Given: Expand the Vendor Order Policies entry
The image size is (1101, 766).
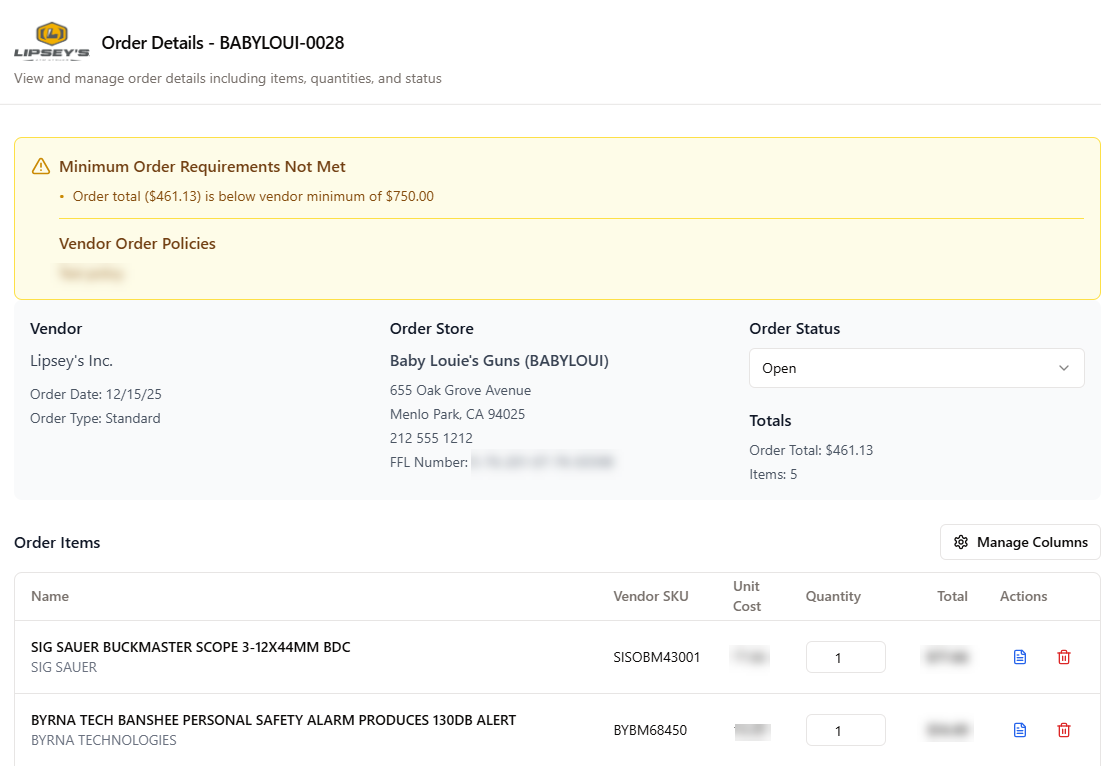Looking at the screenshot, I should click(91, 272).
